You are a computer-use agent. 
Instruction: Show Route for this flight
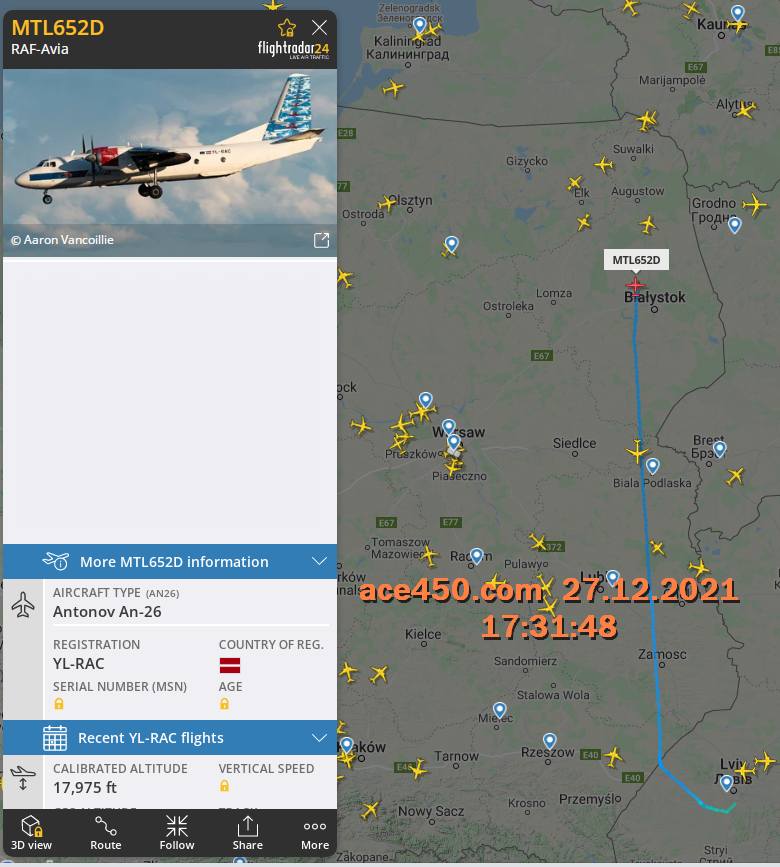tap(105, 833)
